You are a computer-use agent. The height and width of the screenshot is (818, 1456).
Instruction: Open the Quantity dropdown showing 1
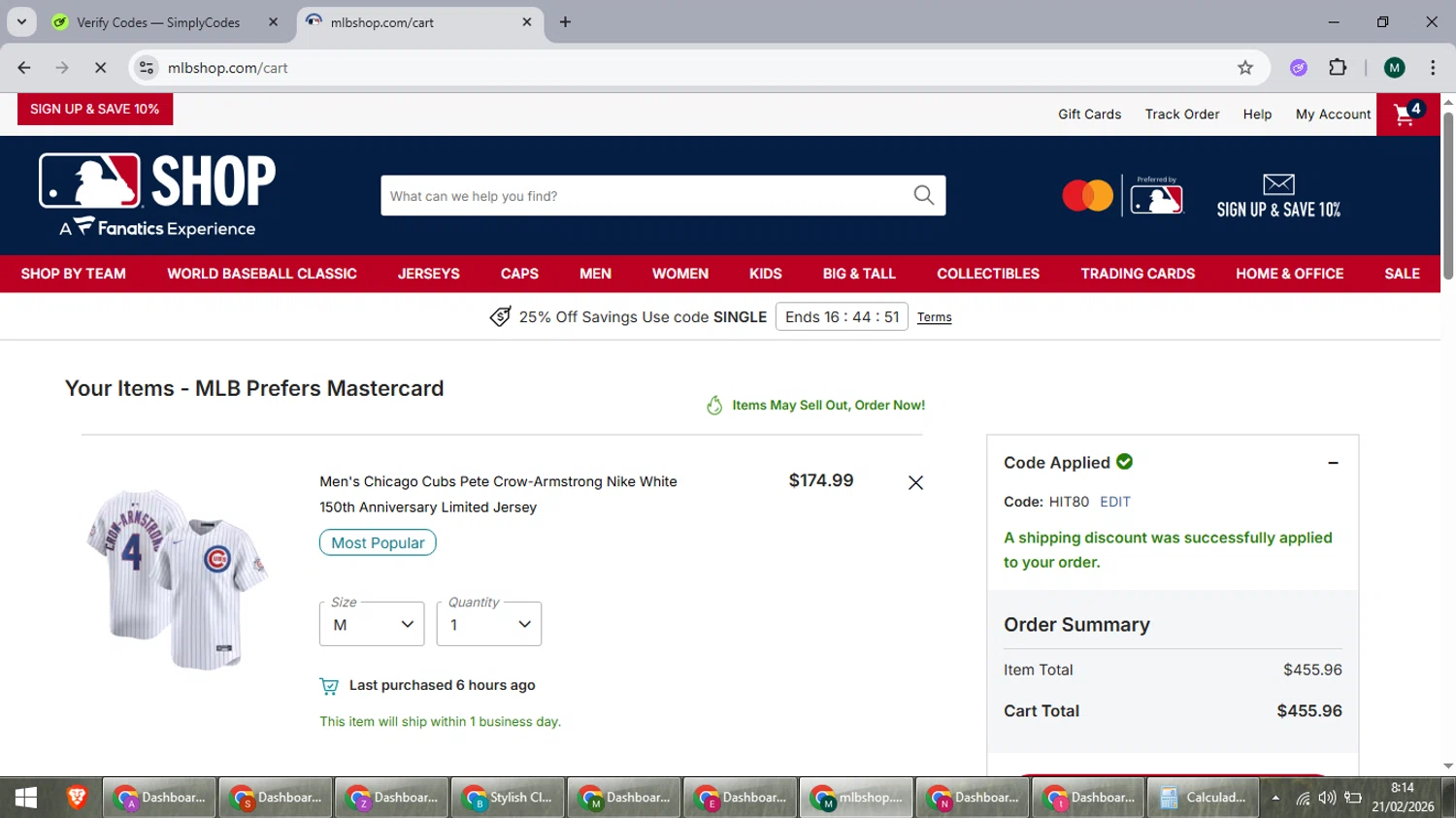(489, 624)
